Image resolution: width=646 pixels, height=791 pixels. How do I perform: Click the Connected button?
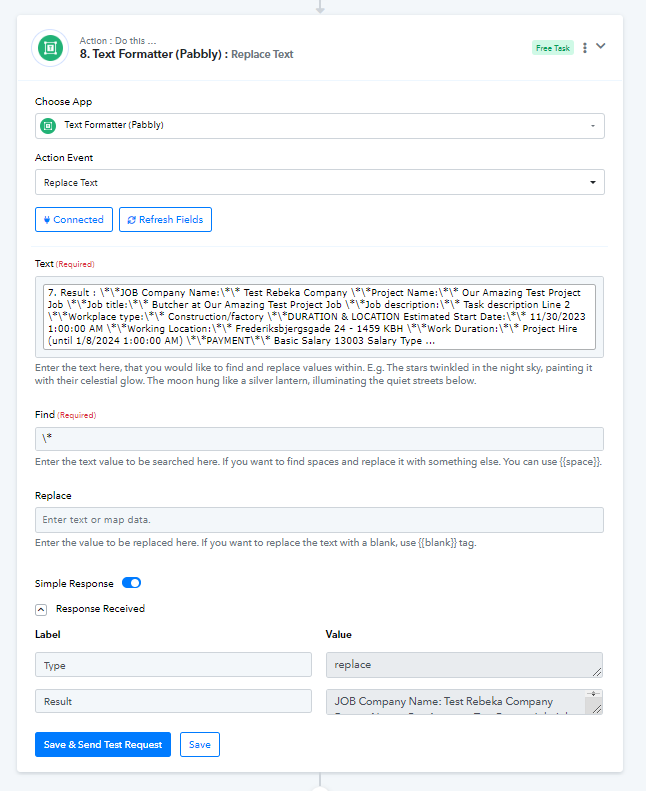(74, 219)
